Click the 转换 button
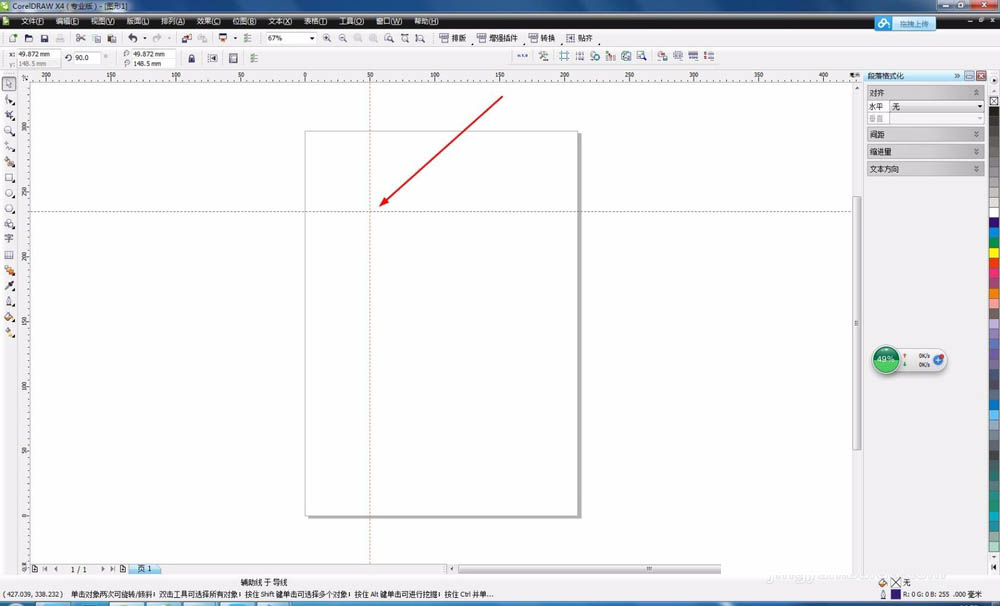Screen dimensions: 1000x606 (x=542, y=38)
